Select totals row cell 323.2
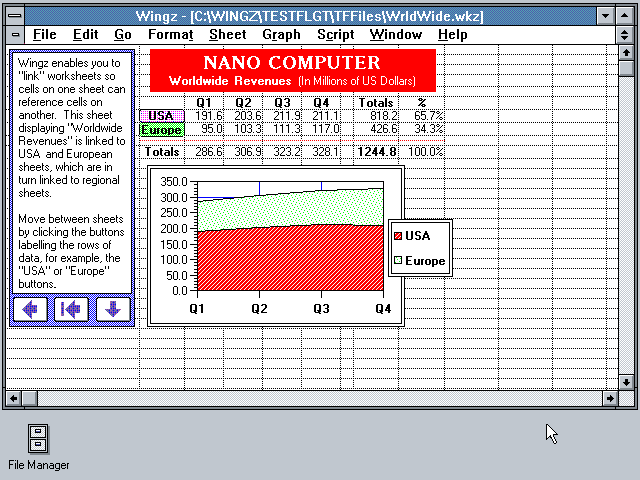This screenshot has width=640, height=480. click(x=282, y=152)
